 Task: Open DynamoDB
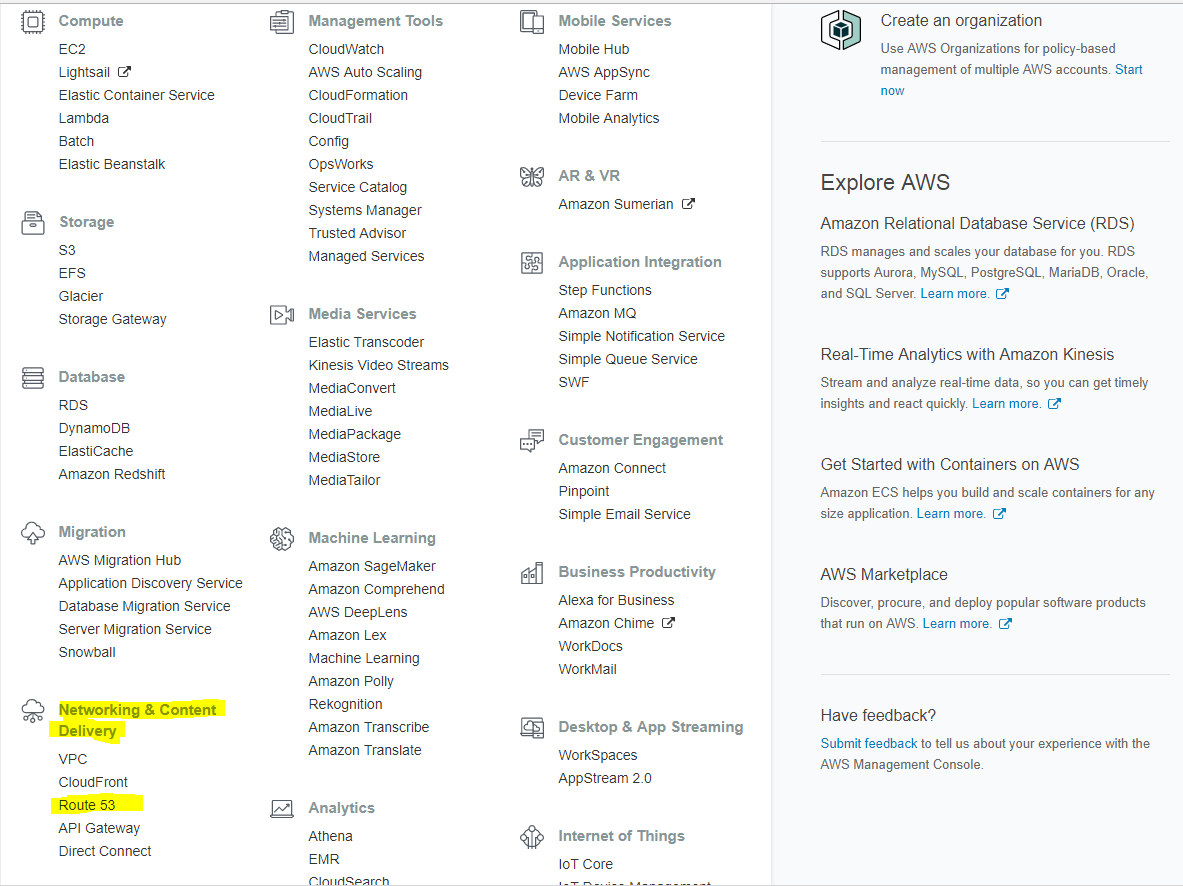94,429
